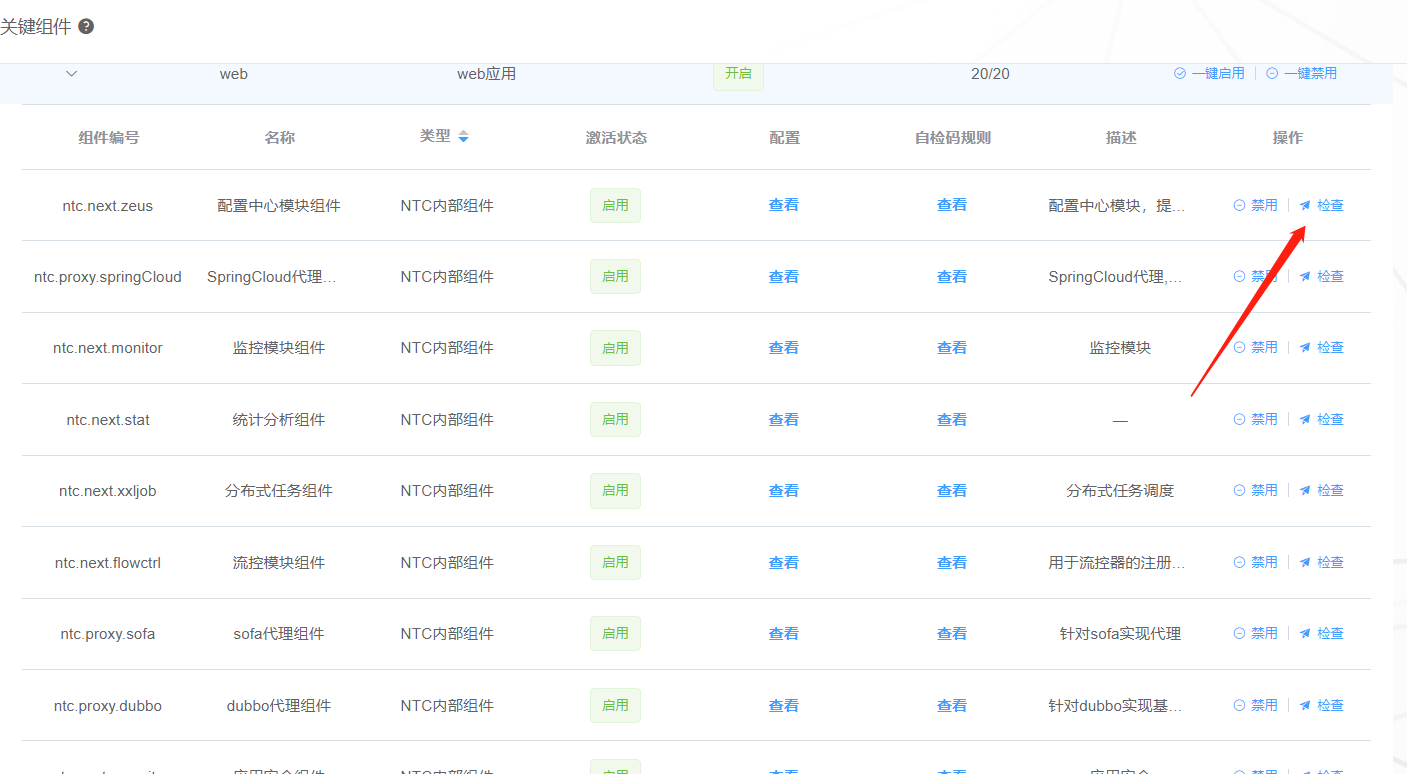The height and width of the screenshot is (774, 1407).
Task: Click 检查 for ntc.next.monitor
Action: (x=1321, y=347)
